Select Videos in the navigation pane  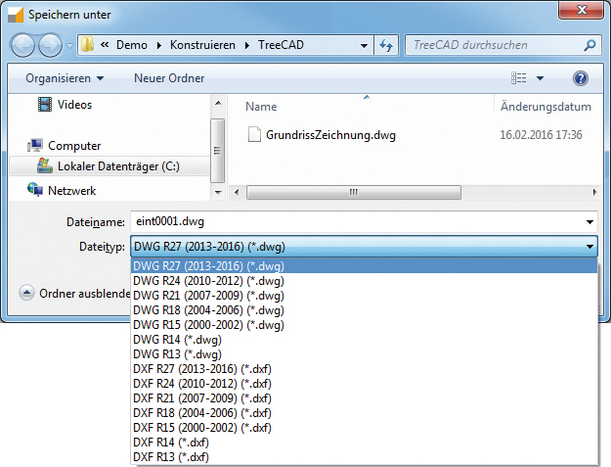pyautogui.click(x=74, y=104)
